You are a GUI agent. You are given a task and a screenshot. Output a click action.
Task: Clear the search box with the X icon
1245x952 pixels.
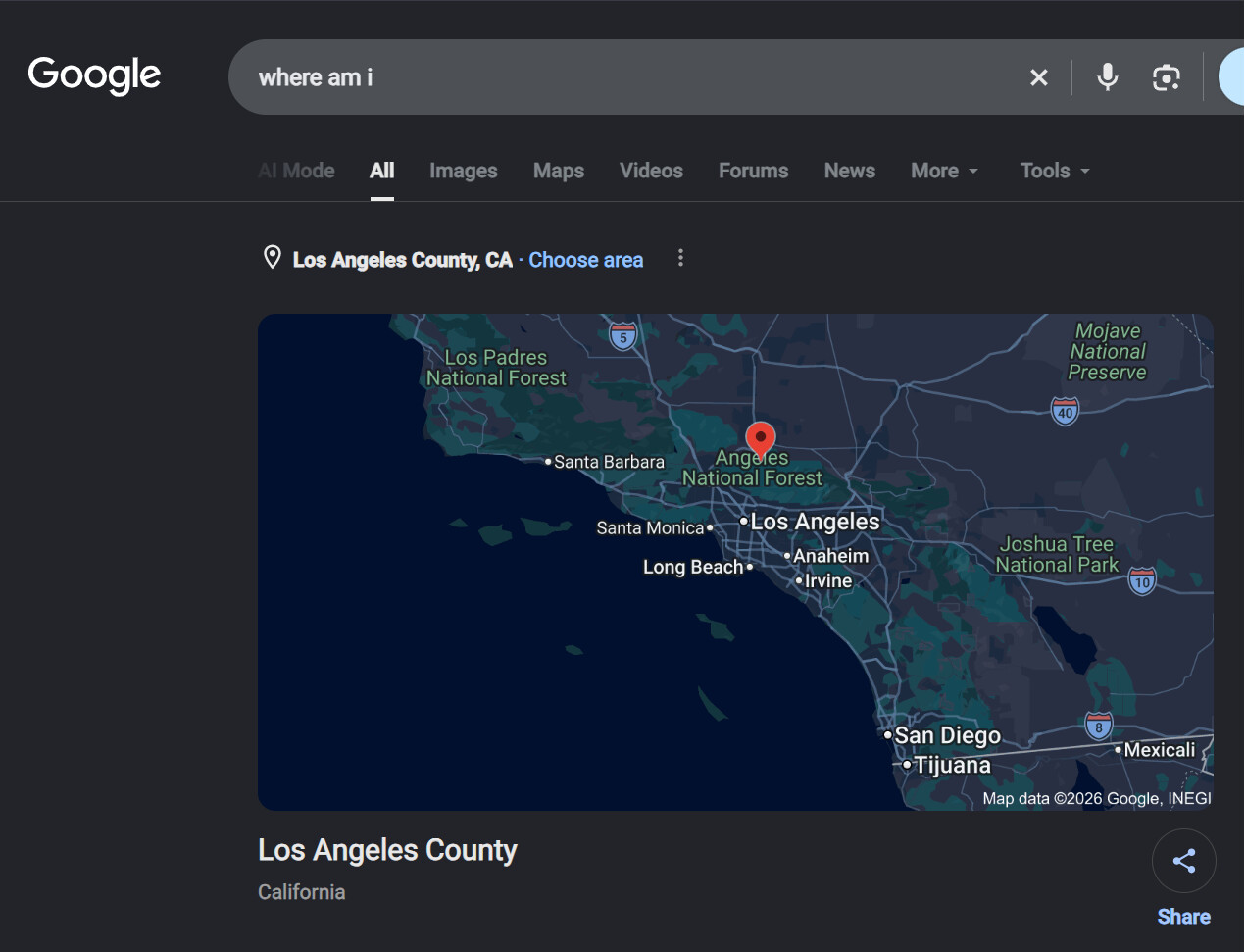1039,77
